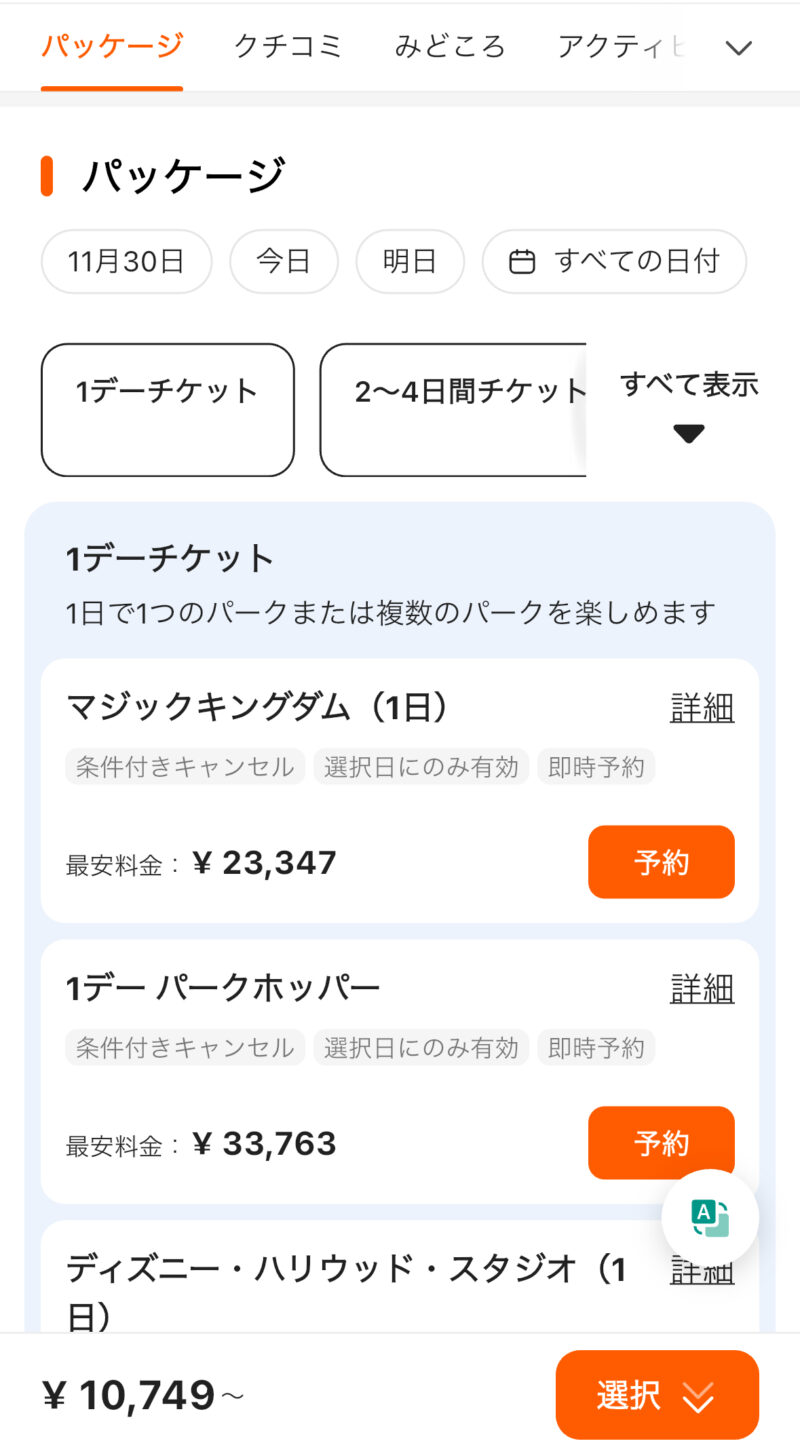800x1456 pixels.
Task: View 詳細 for マジックキングダム ticket
Action: click(702, 708)
